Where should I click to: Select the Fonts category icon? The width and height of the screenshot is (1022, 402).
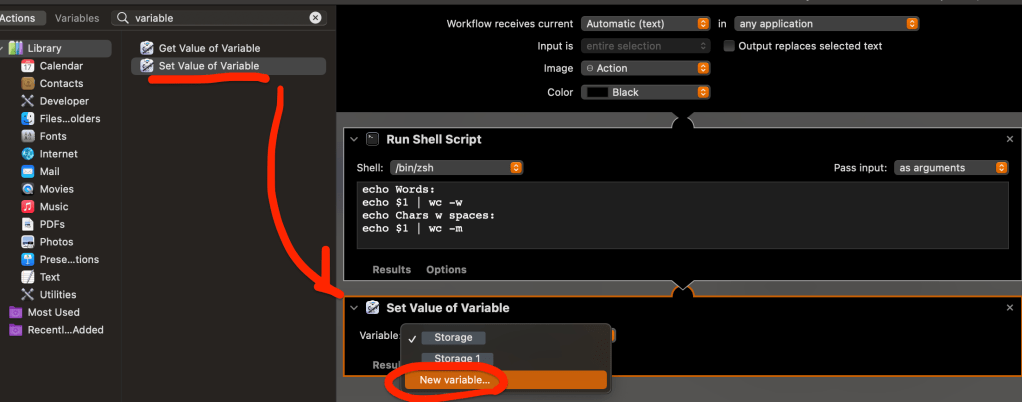click(28, 137)
